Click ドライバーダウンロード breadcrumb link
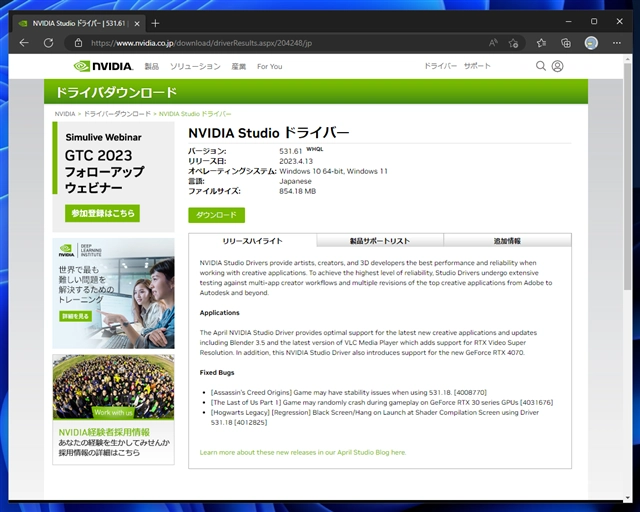The width and height of the screenshot is (640, 512). [x=117, y=114]
